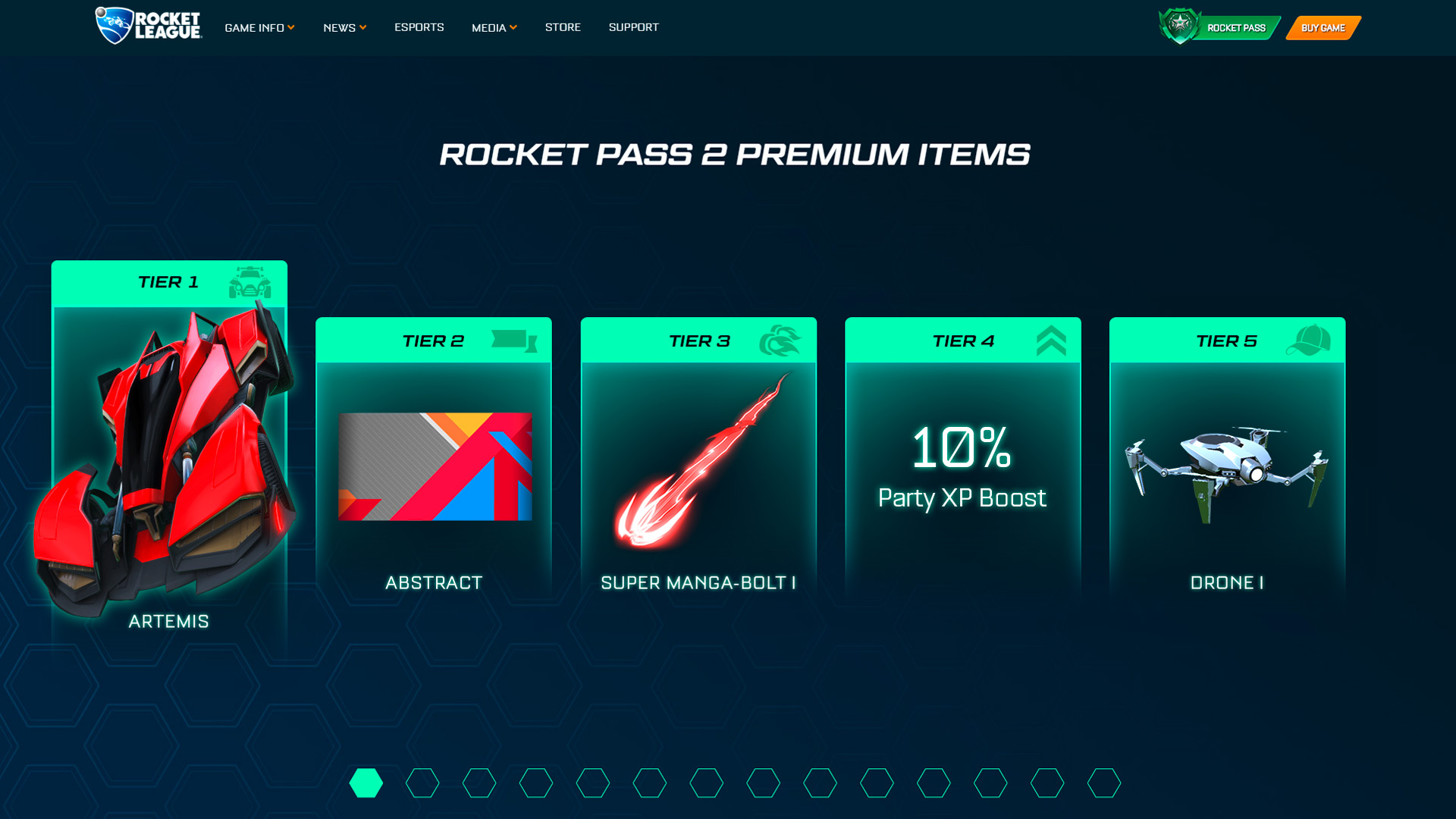
Task: Navigate to the STORE menu item
Action: click(563, 27)
